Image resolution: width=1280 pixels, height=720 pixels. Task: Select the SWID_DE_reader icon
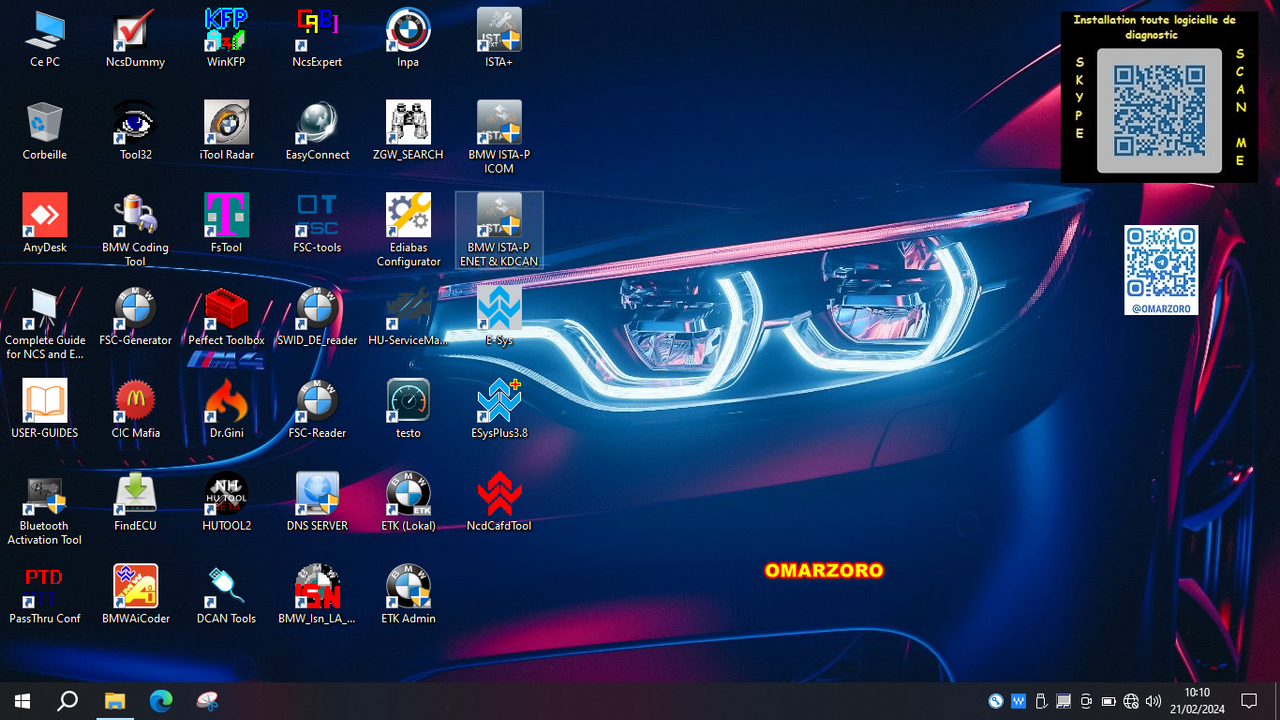tap(317, 317)
